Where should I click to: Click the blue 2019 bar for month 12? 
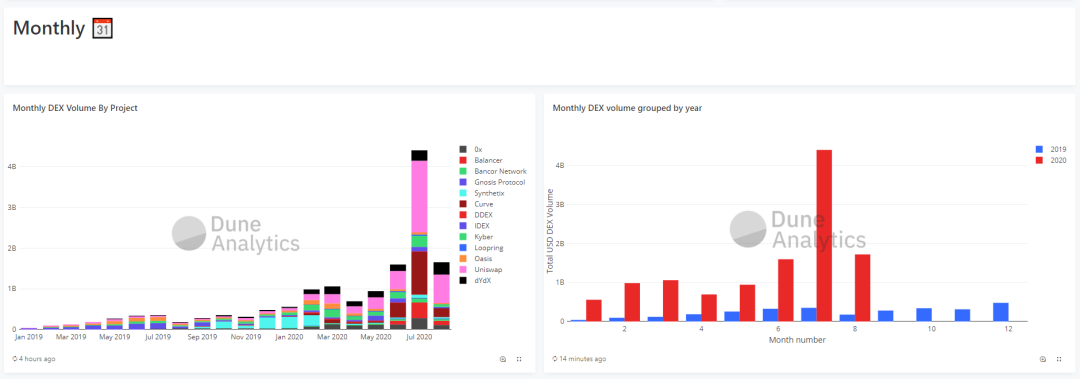pos(1000,312)
